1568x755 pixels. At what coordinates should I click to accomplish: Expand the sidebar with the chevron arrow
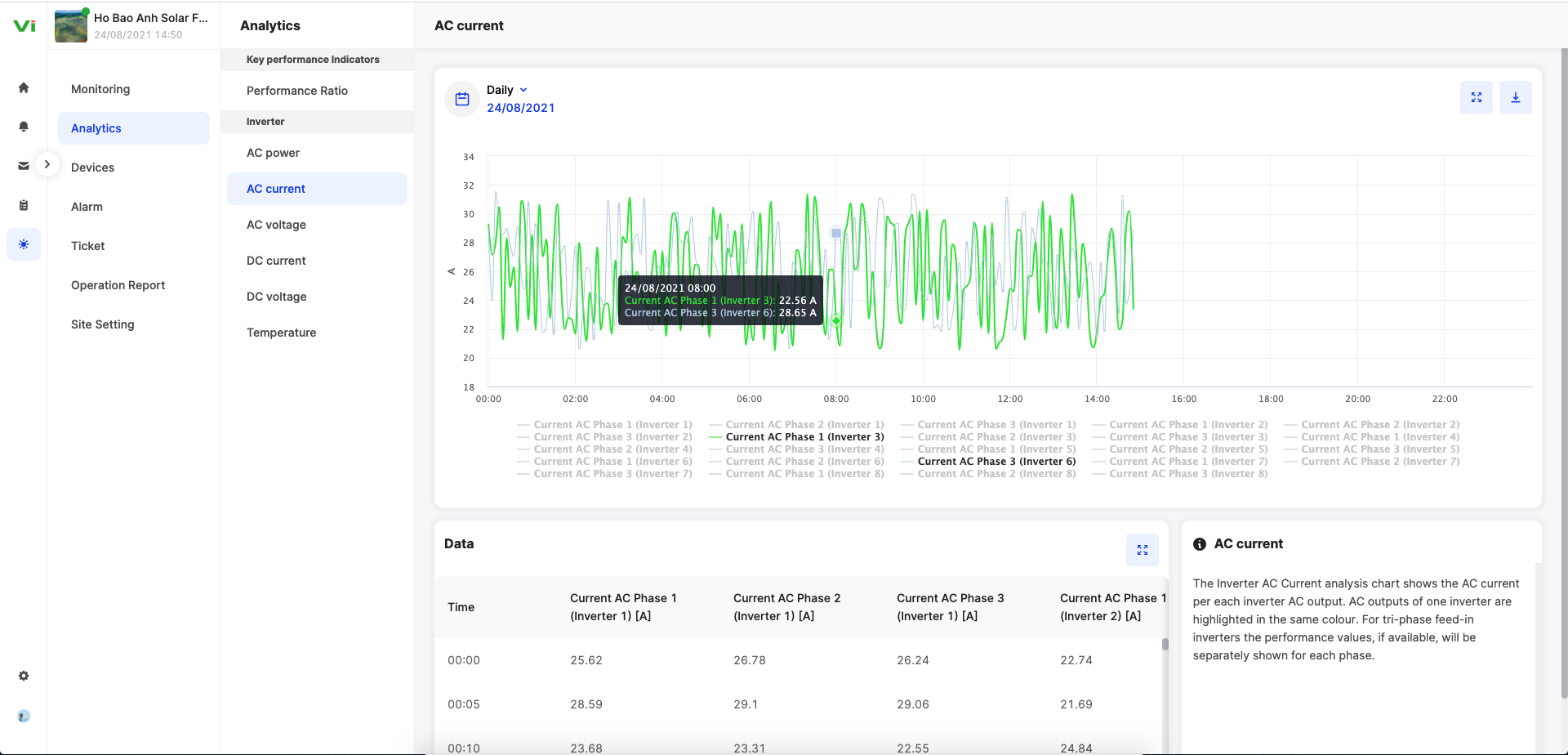47,164
